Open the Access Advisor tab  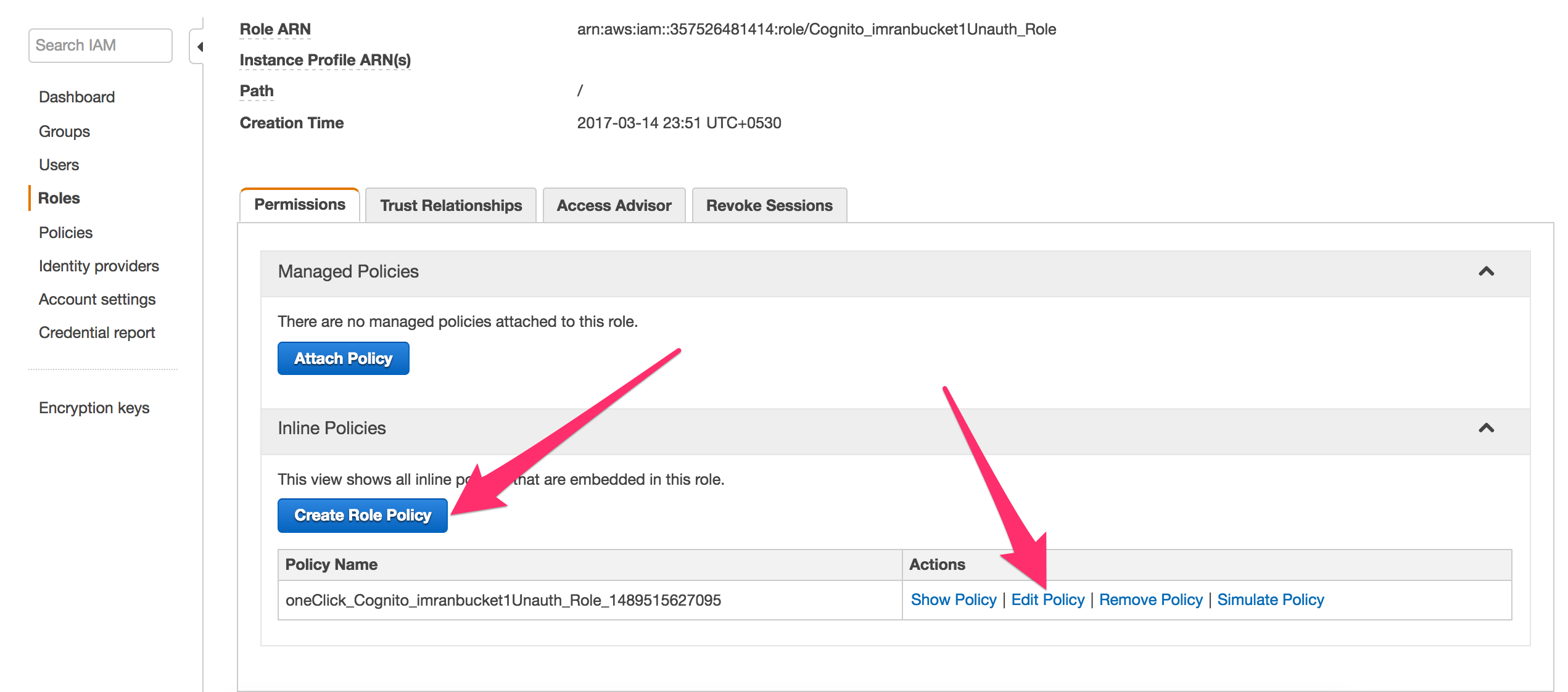point(614,205)
